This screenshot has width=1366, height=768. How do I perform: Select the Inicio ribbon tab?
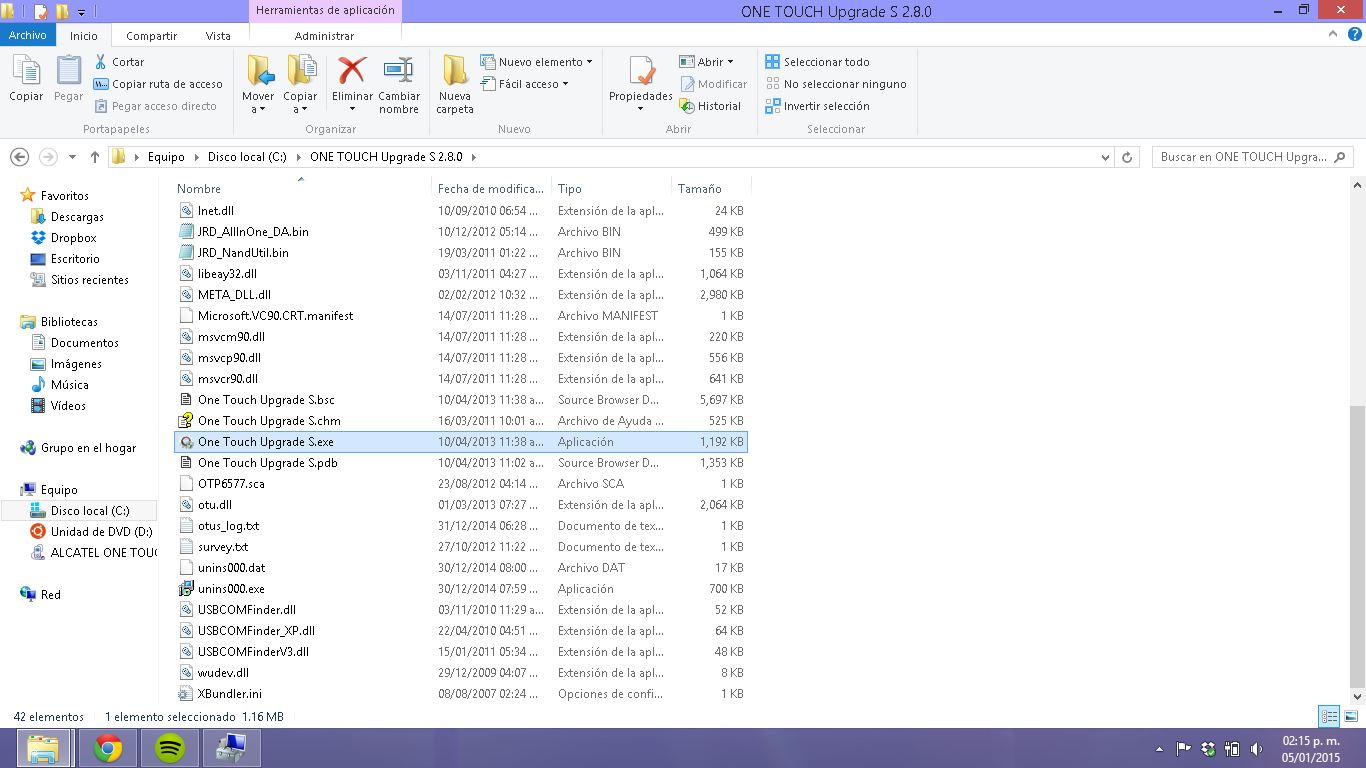(x=84, y=36)
